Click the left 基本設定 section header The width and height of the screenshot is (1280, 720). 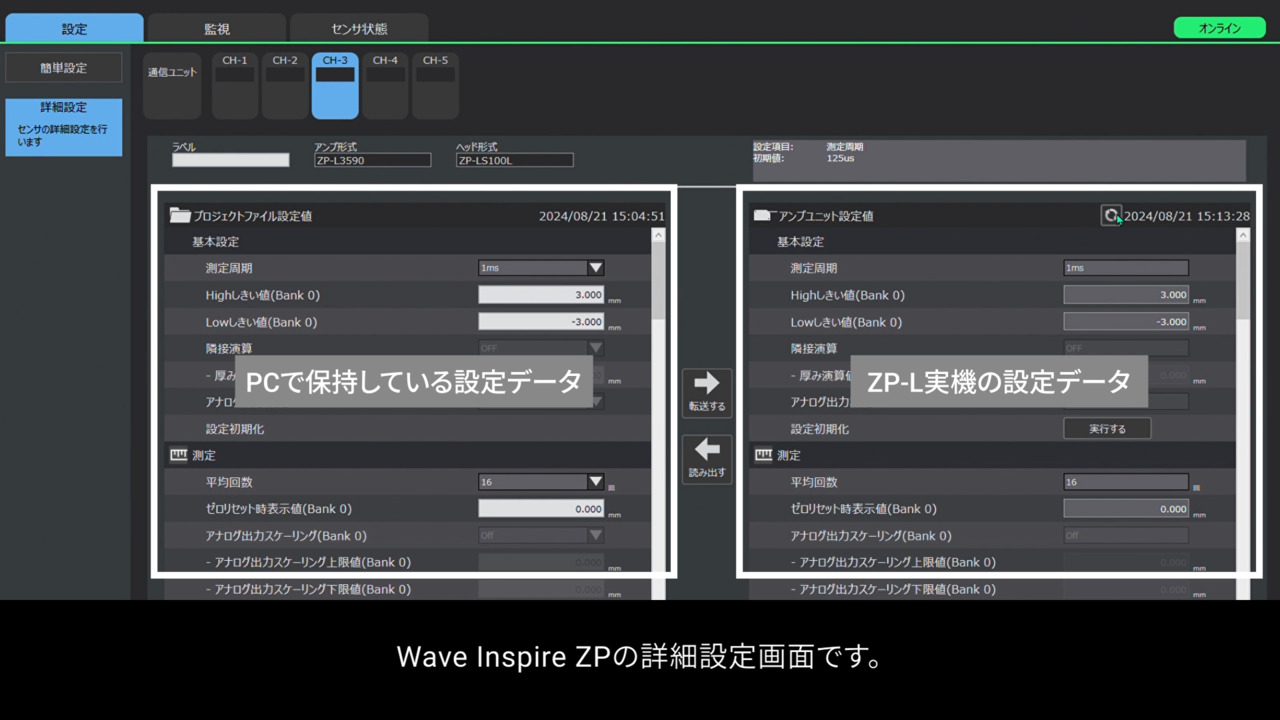pyautogui.click(x=216, y=242)
